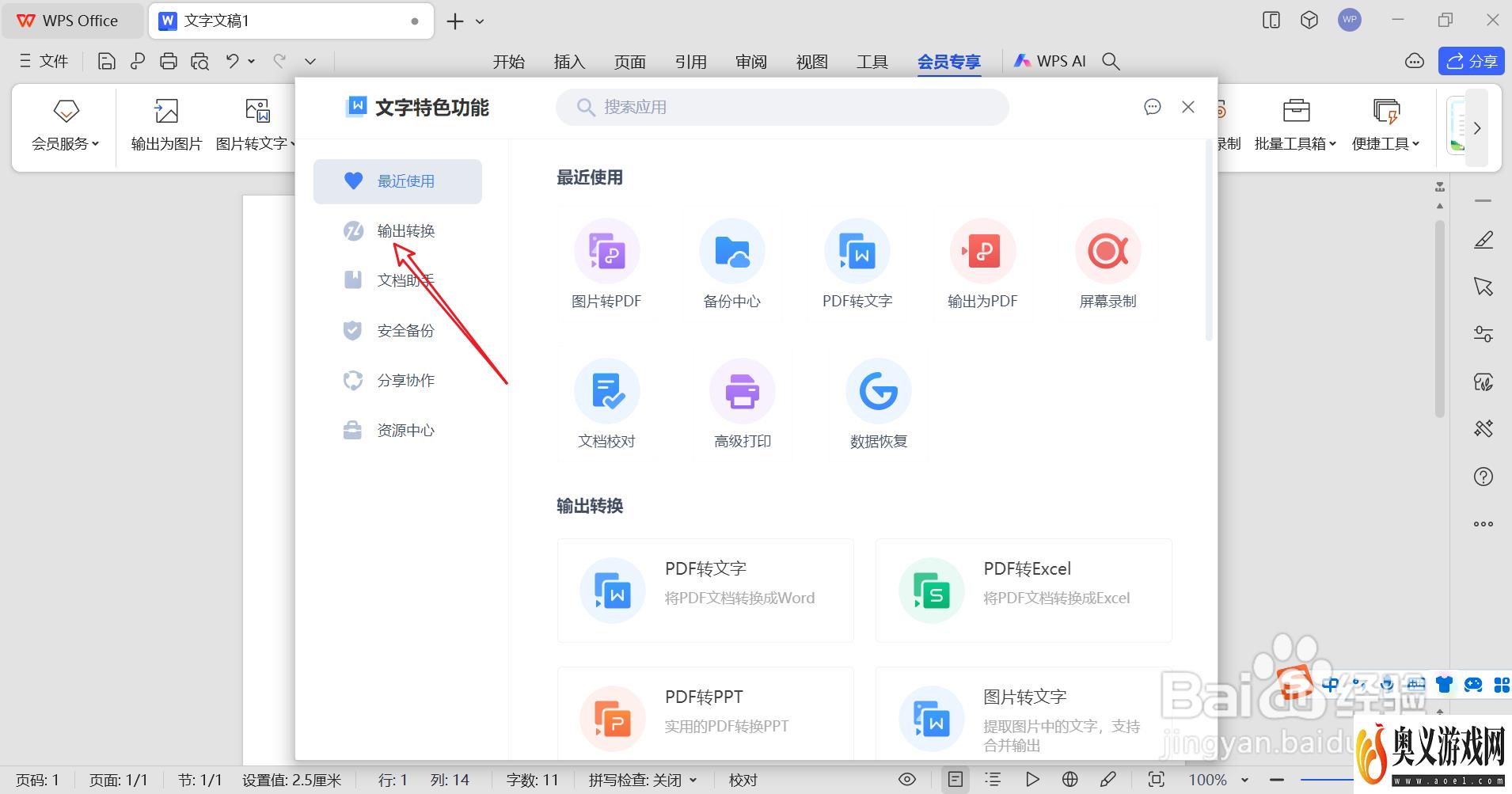Screen dimensions: 1512x794
Task: Click the 输出为图片 ribbon button
Action: [x=166, y=124]
